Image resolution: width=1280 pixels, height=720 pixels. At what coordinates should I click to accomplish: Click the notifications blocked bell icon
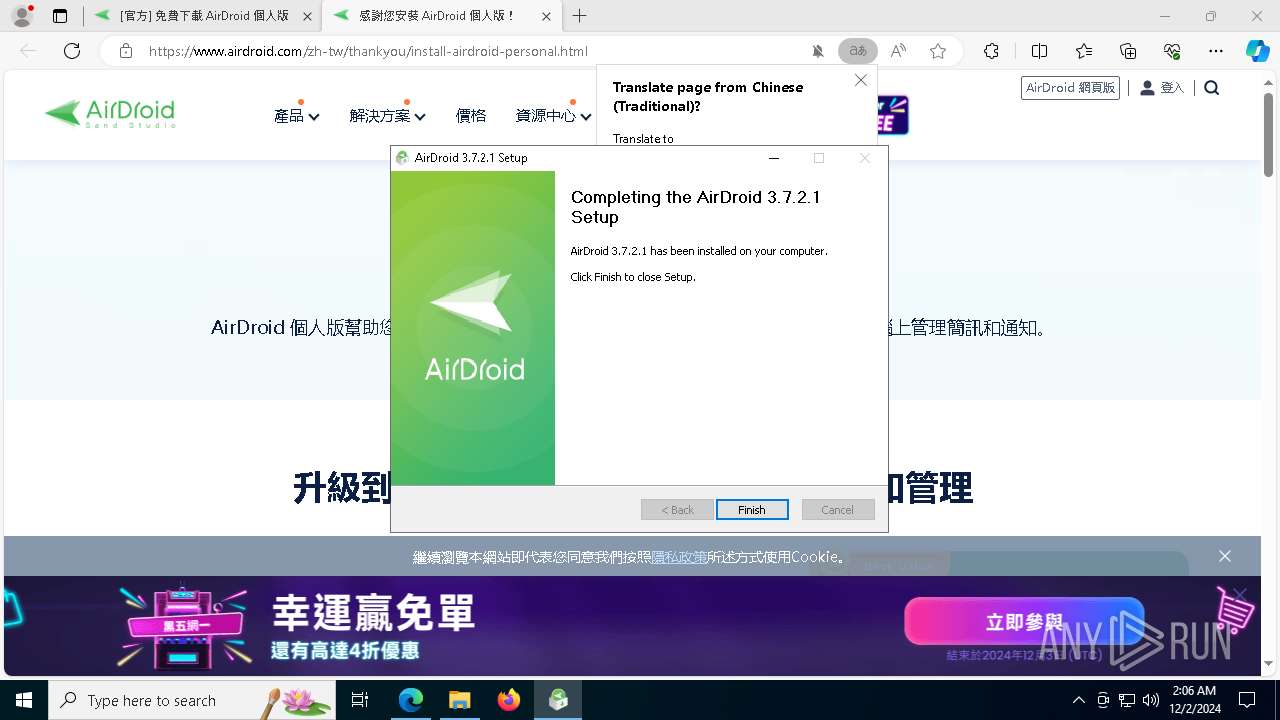coord(818,51)
